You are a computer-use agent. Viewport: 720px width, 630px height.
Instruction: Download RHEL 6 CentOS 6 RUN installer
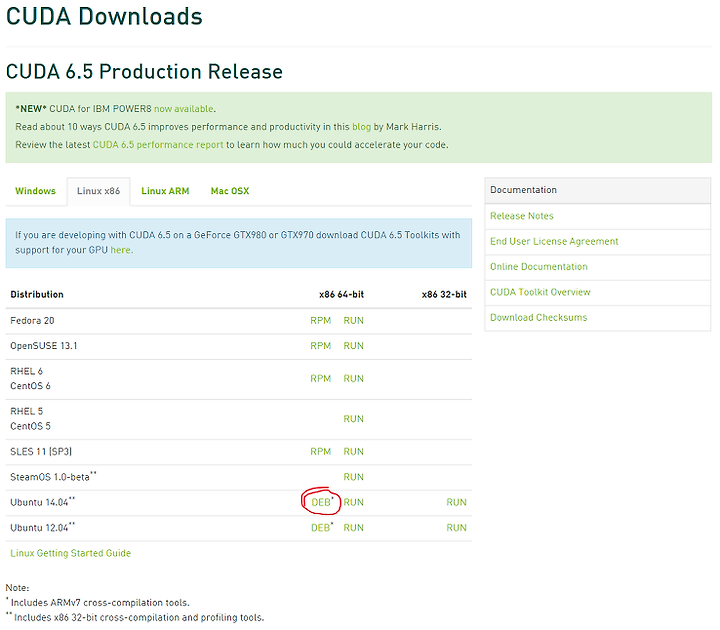354,378
